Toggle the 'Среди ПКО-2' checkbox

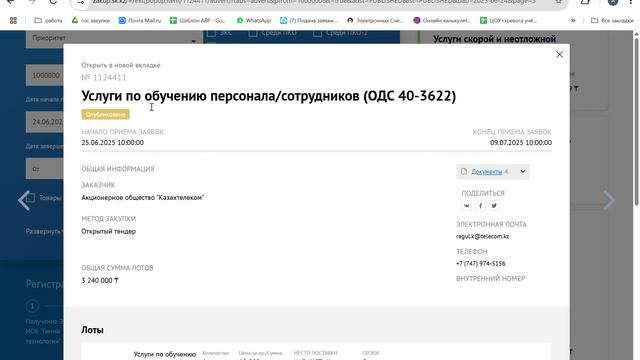[x=318, y=33]
